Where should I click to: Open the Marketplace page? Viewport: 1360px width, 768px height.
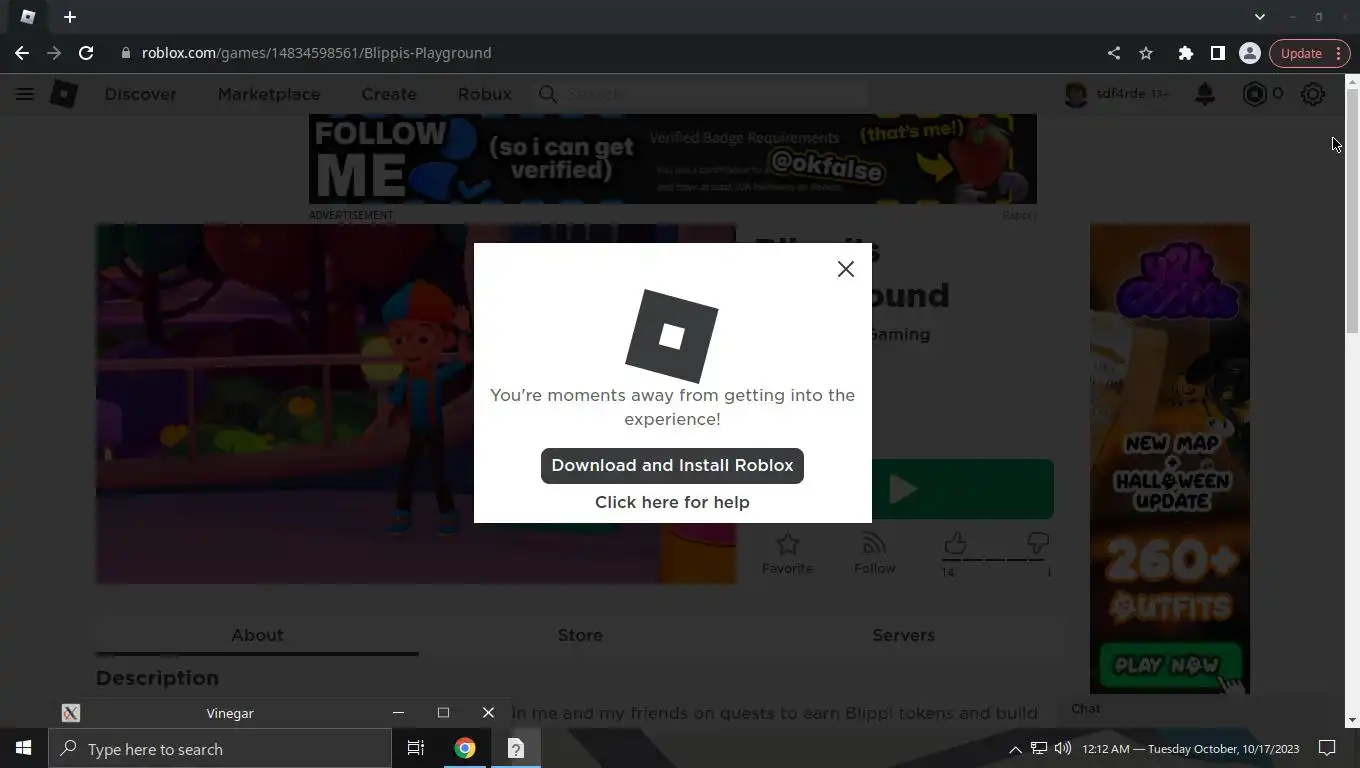pyautogui.click(x=269, y=94)
